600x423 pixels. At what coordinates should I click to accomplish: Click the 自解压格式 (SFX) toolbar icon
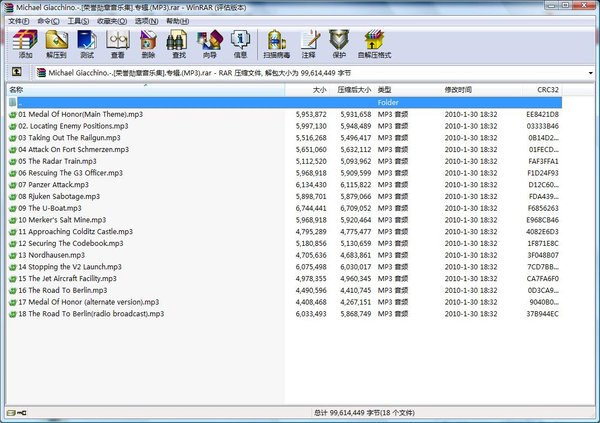click(x=374, y=44)
